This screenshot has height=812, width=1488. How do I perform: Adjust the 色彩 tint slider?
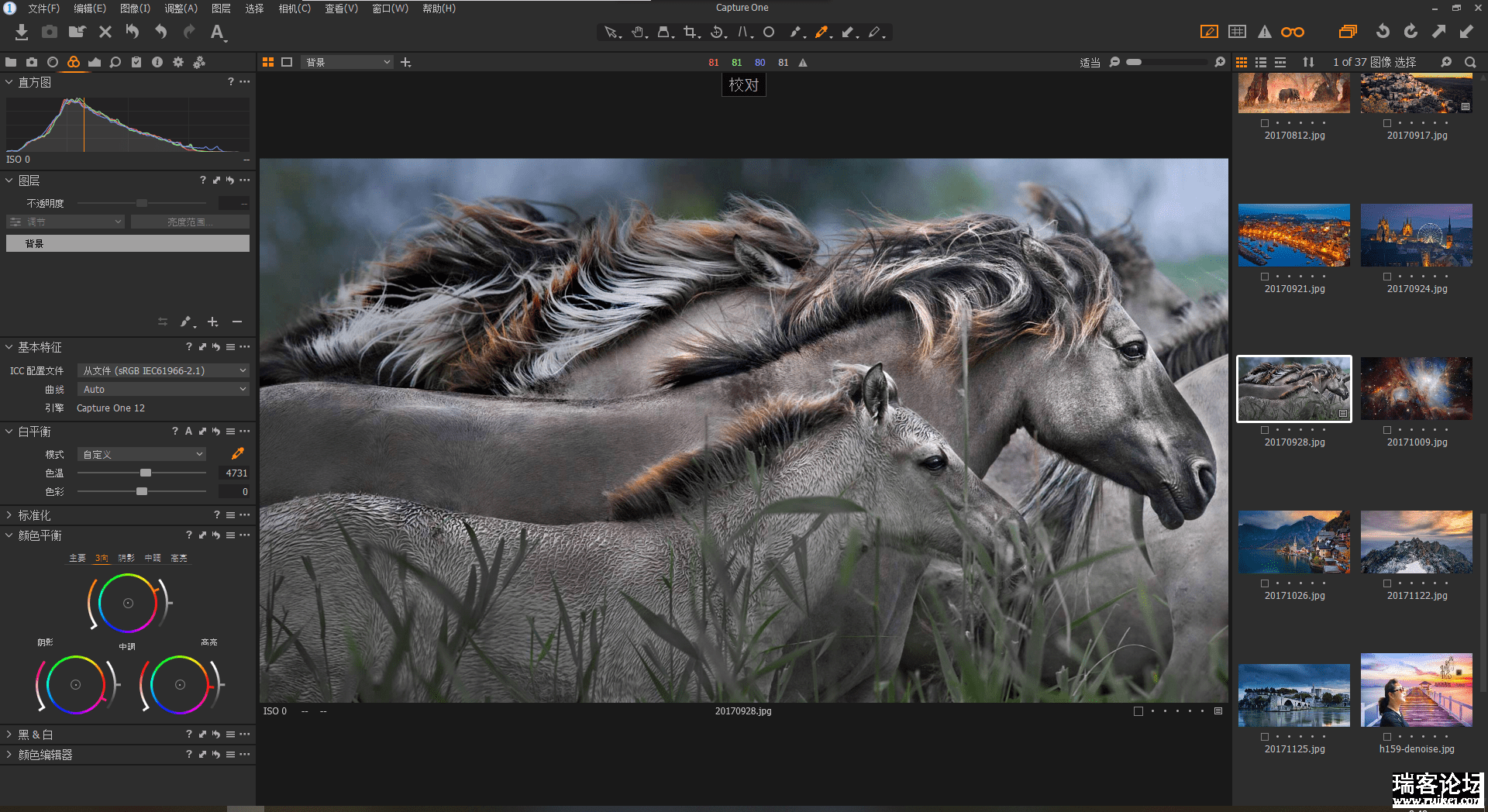pos(142,492)
